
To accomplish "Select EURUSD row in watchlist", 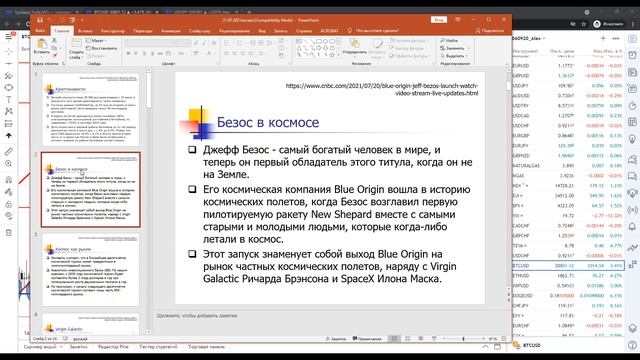I will (568, 65).
